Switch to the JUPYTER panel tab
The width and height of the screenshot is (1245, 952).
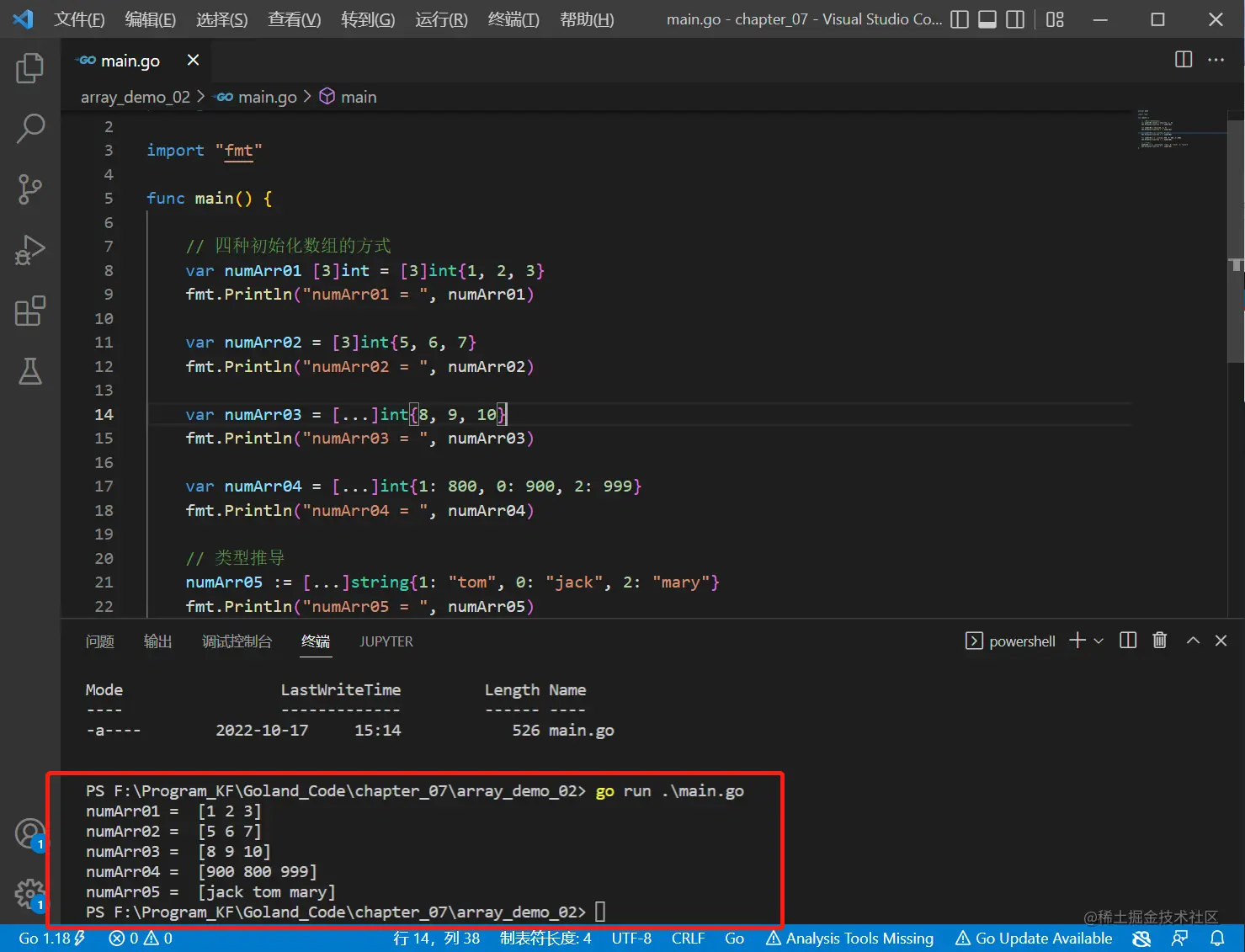(x=386, y=641)
